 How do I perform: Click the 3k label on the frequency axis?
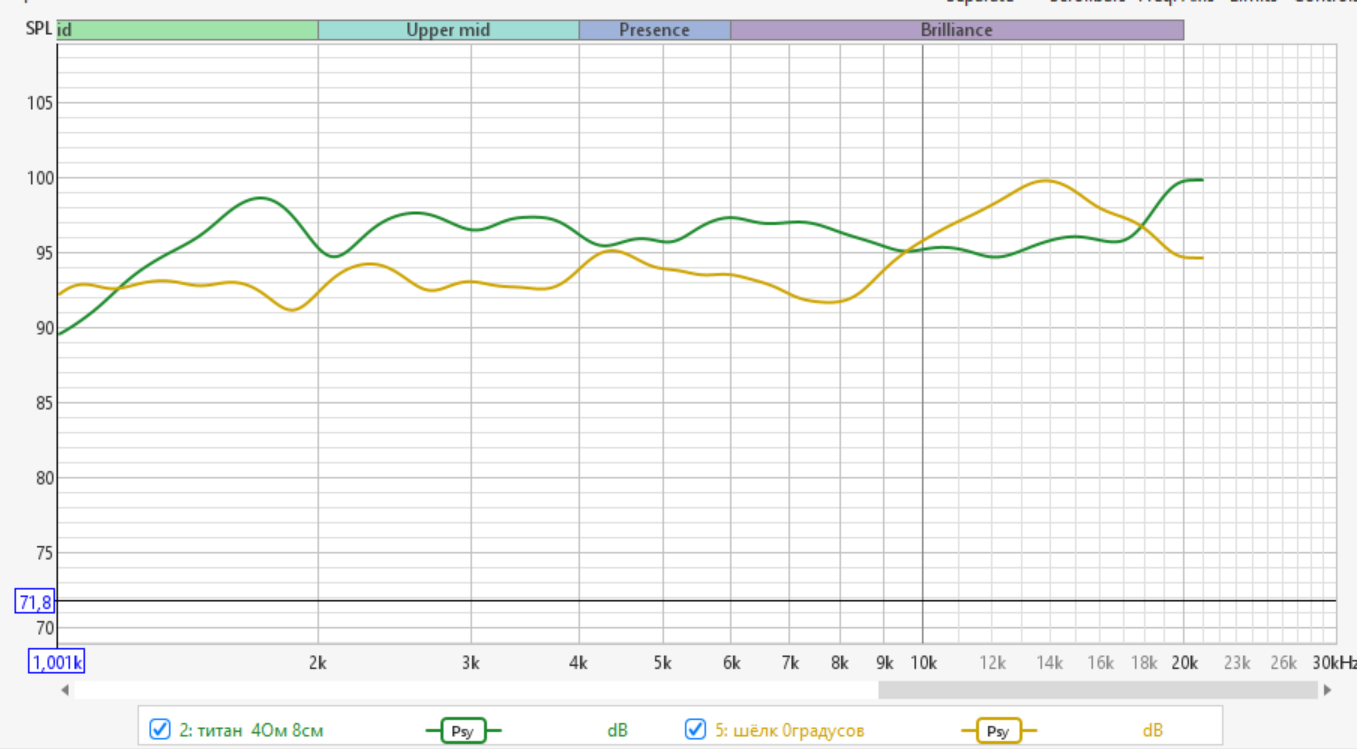click(471, 662)
